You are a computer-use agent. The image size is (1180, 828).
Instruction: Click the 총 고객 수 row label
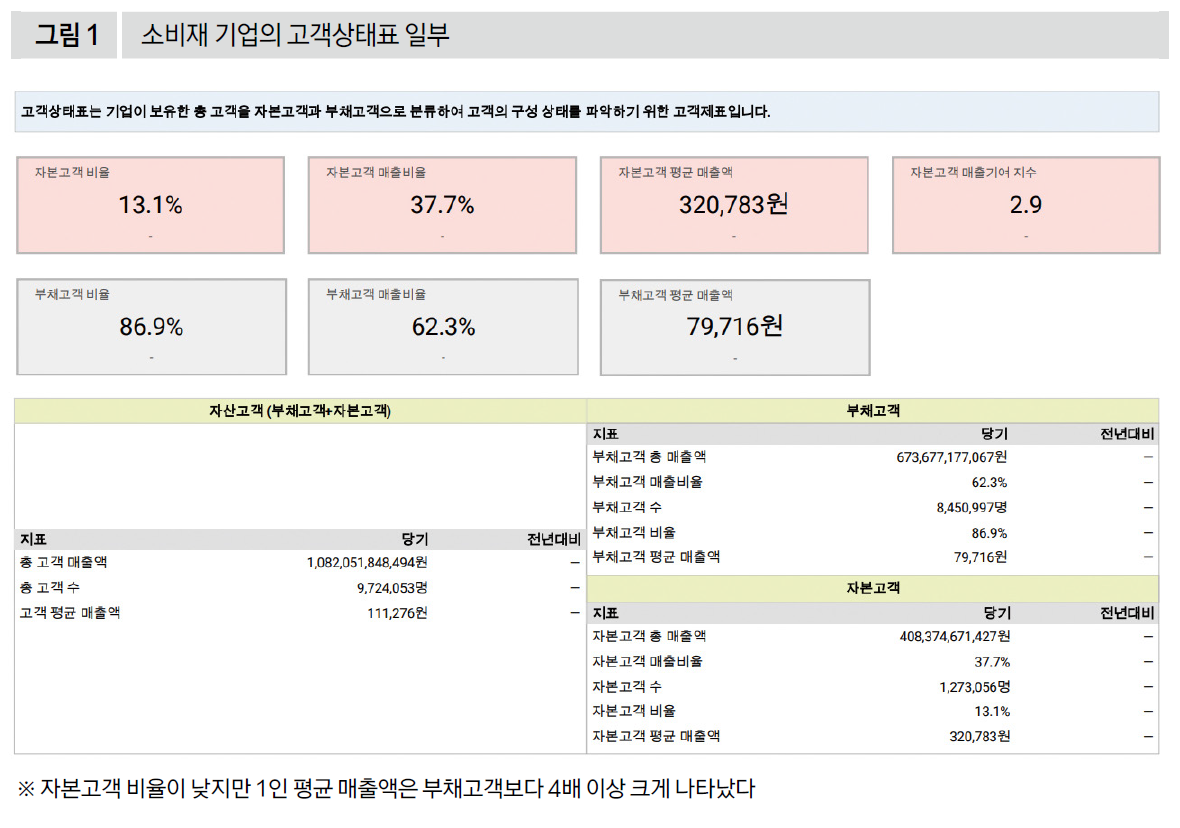(50, 587)
